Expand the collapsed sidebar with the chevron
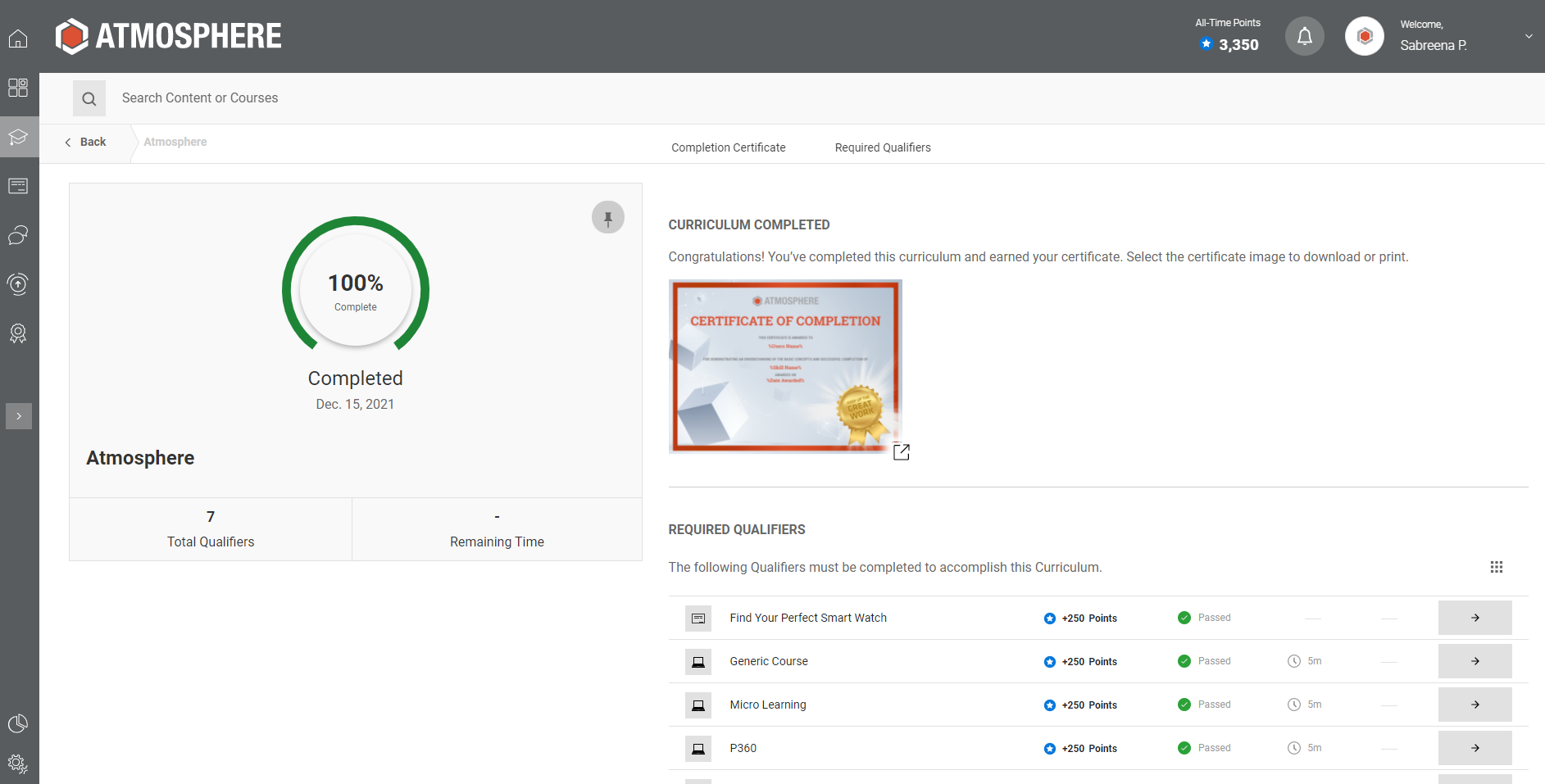The height and width of the screenshot is (784, 1545). coord(18,416)
